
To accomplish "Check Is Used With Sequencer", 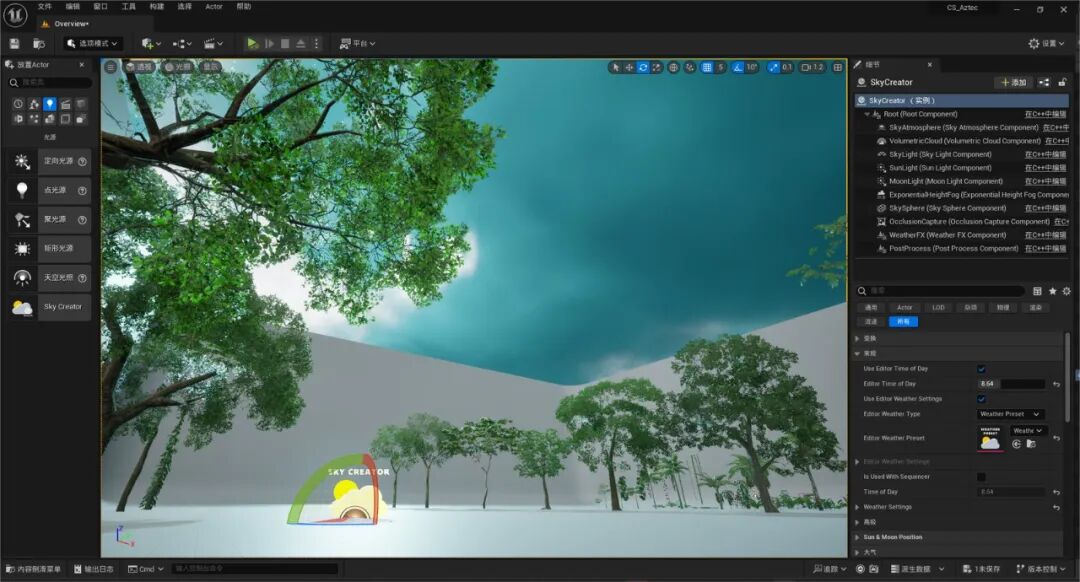I will [x=981, y=477].
